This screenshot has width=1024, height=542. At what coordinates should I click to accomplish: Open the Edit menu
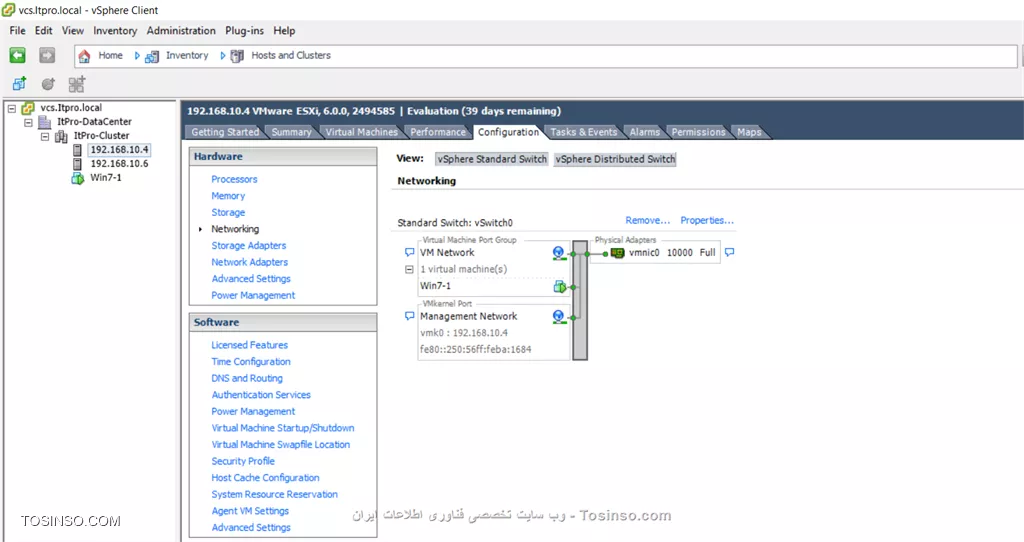(44, 31)
